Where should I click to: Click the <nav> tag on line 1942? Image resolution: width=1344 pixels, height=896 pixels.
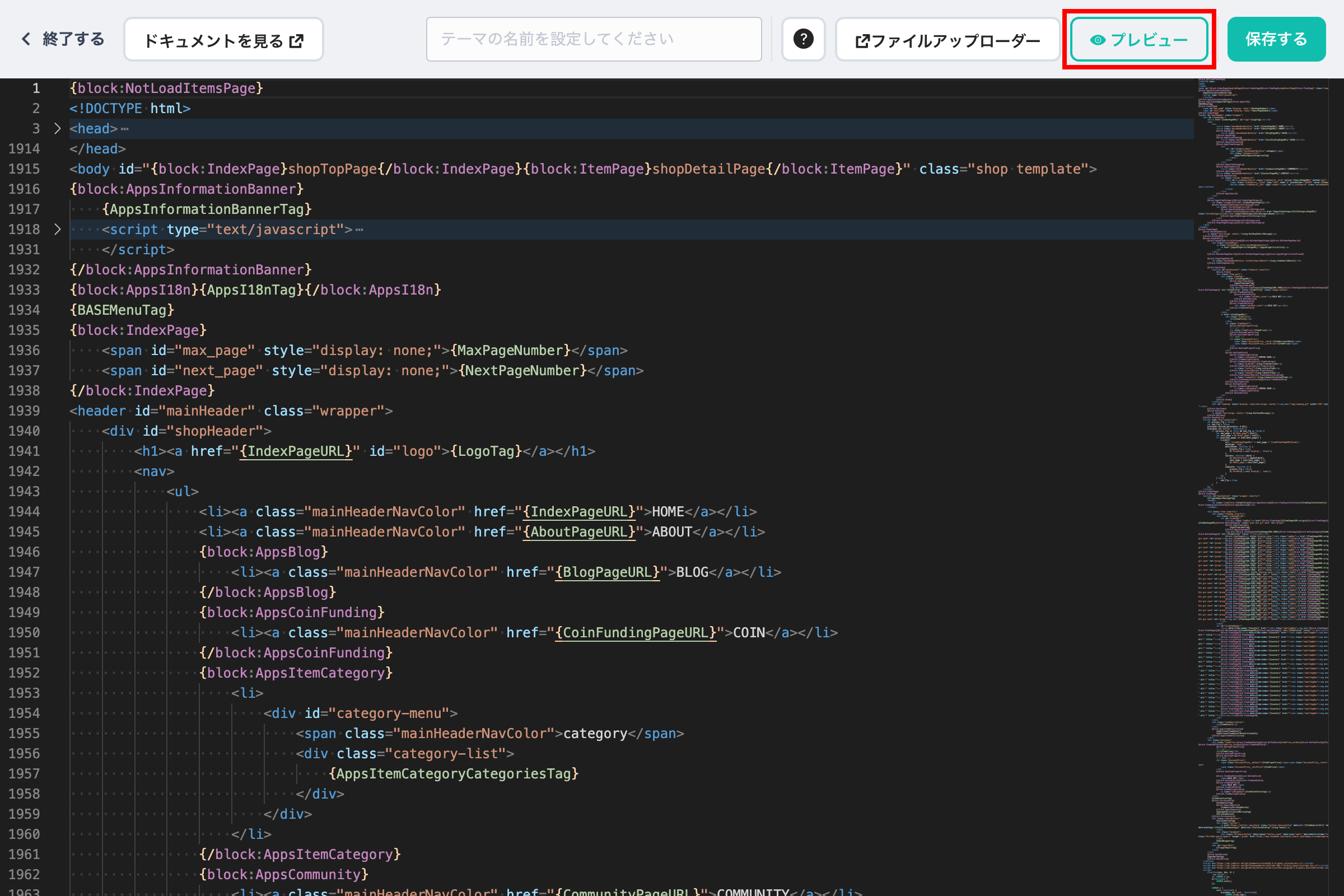[x=155, y=472]
